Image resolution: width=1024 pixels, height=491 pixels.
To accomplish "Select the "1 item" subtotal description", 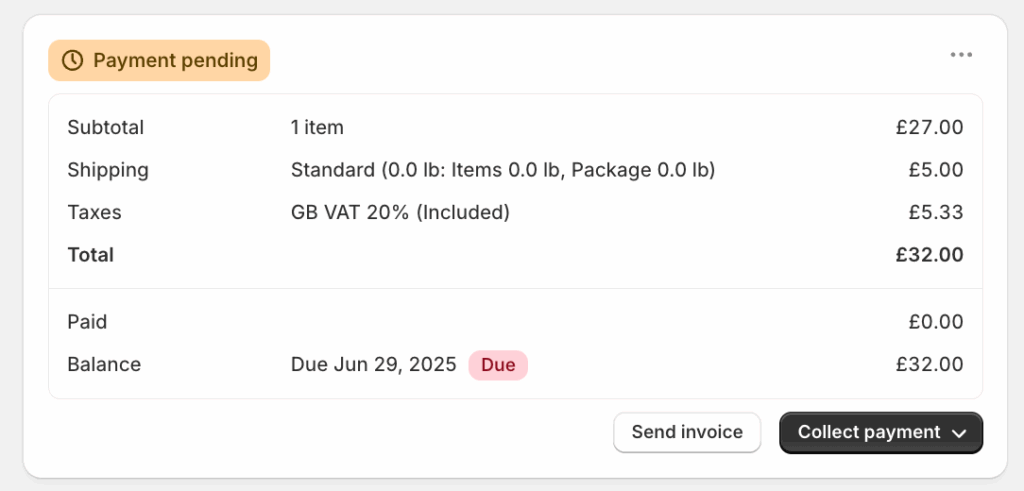I will tap(317, 128).
